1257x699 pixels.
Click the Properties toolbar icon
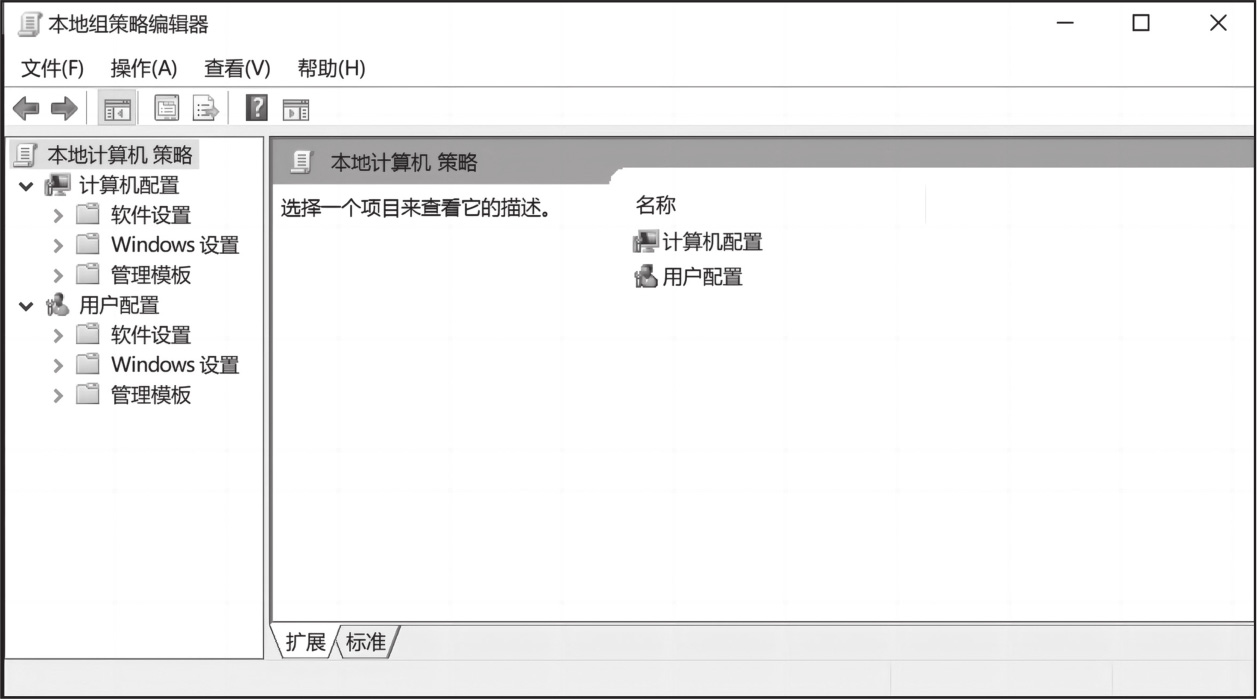tap(166, 108)
